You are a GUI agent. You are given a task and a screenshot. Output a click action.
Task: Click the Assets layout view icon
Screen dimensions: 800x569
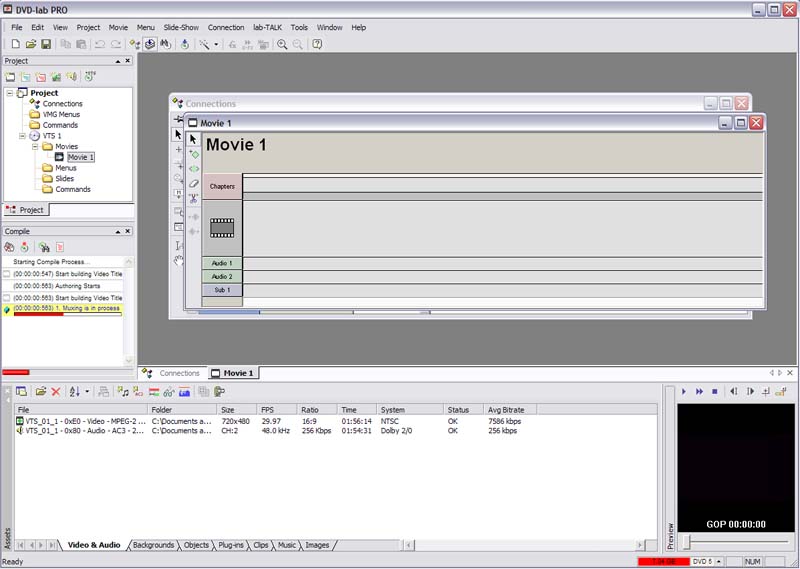click(21, 392)
